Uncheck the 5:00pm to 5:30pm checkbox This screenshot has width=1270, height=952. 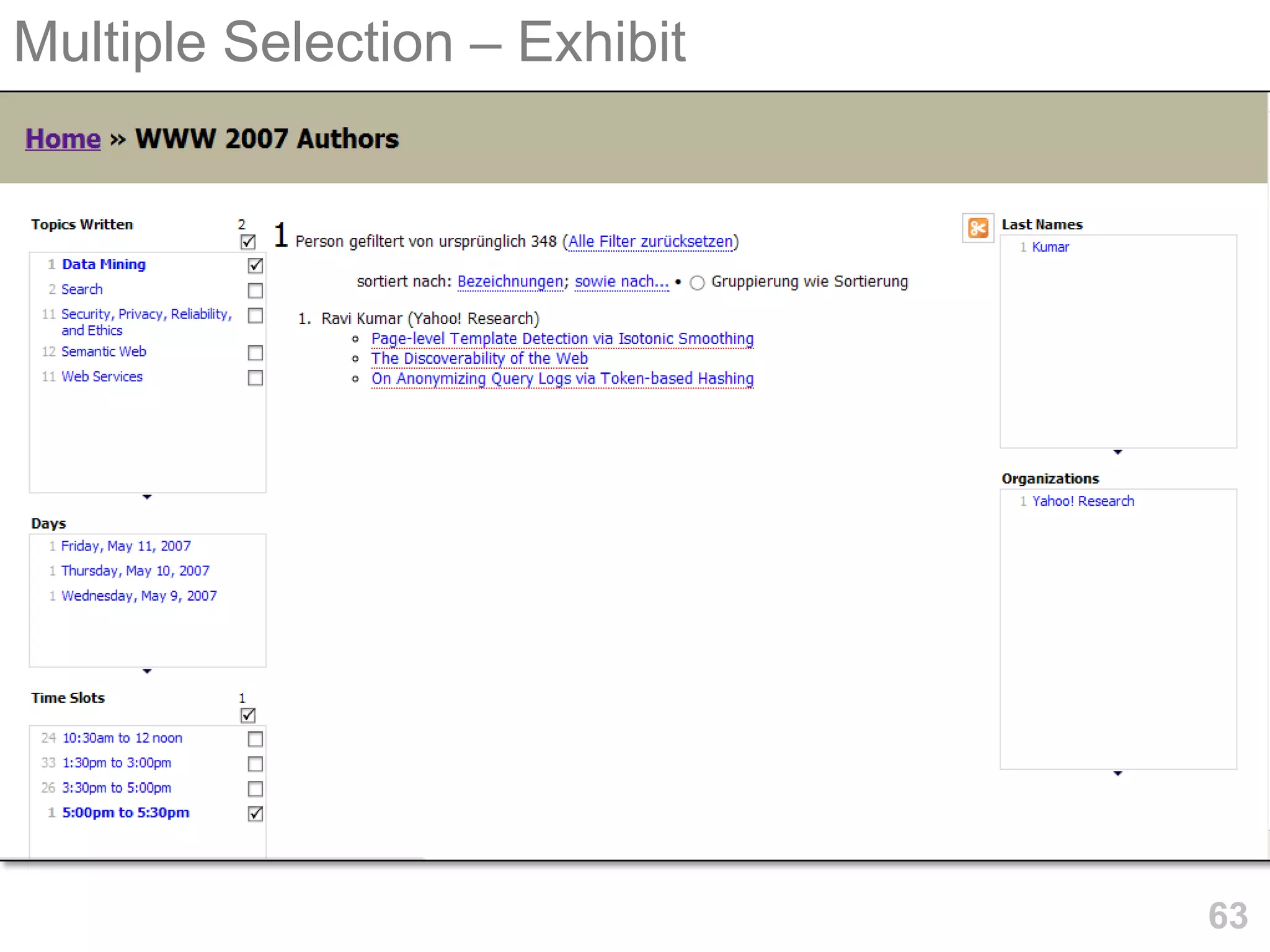pos(255,813)
